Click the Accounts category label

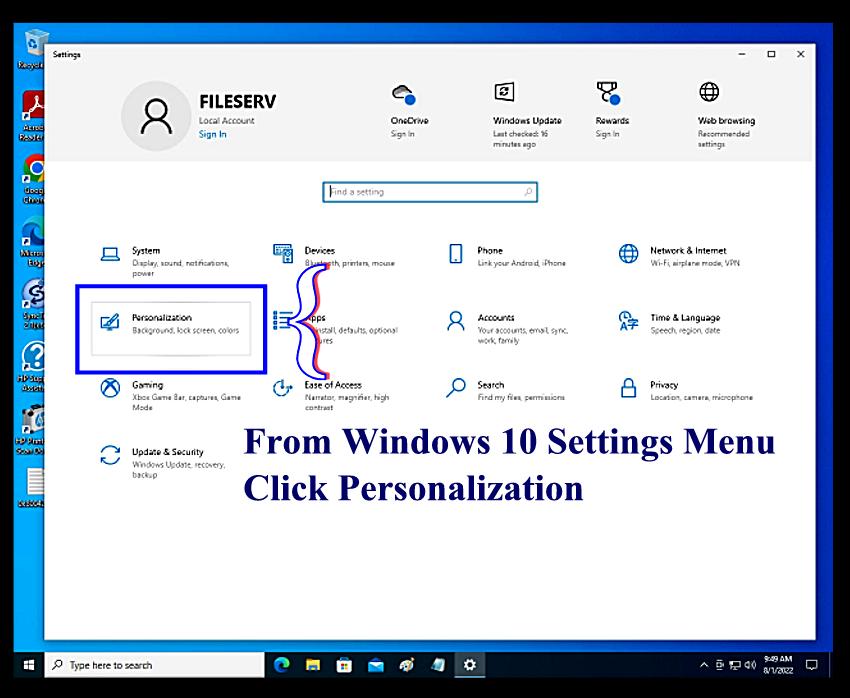click(x=496, y=318)
